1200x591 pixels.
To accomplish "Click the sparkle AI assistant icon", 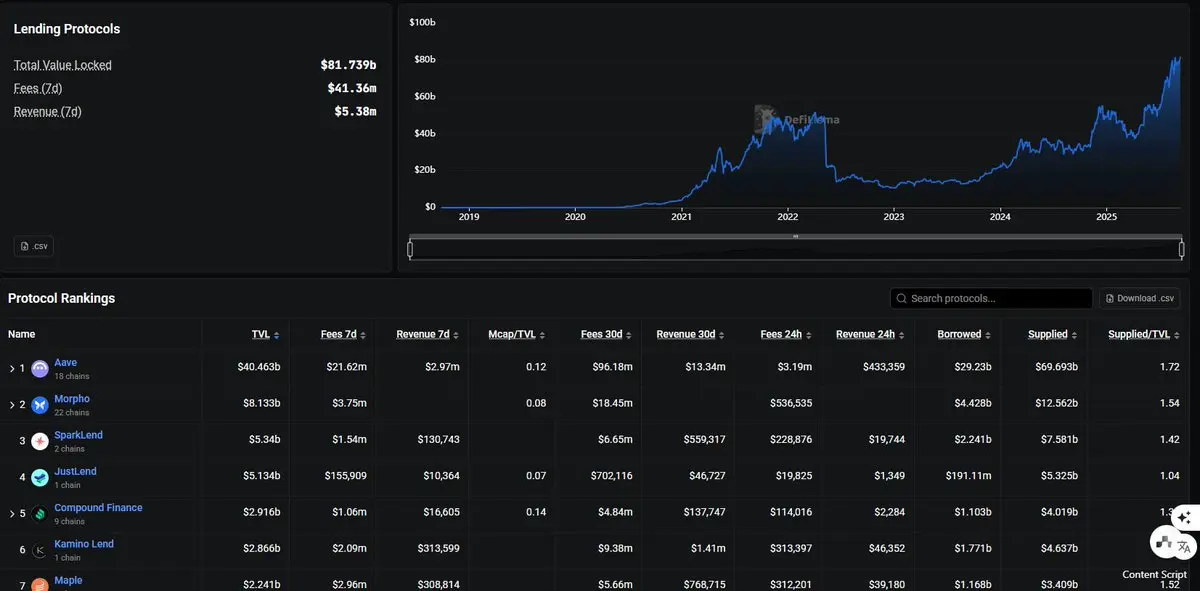I will click(1184, 517).
